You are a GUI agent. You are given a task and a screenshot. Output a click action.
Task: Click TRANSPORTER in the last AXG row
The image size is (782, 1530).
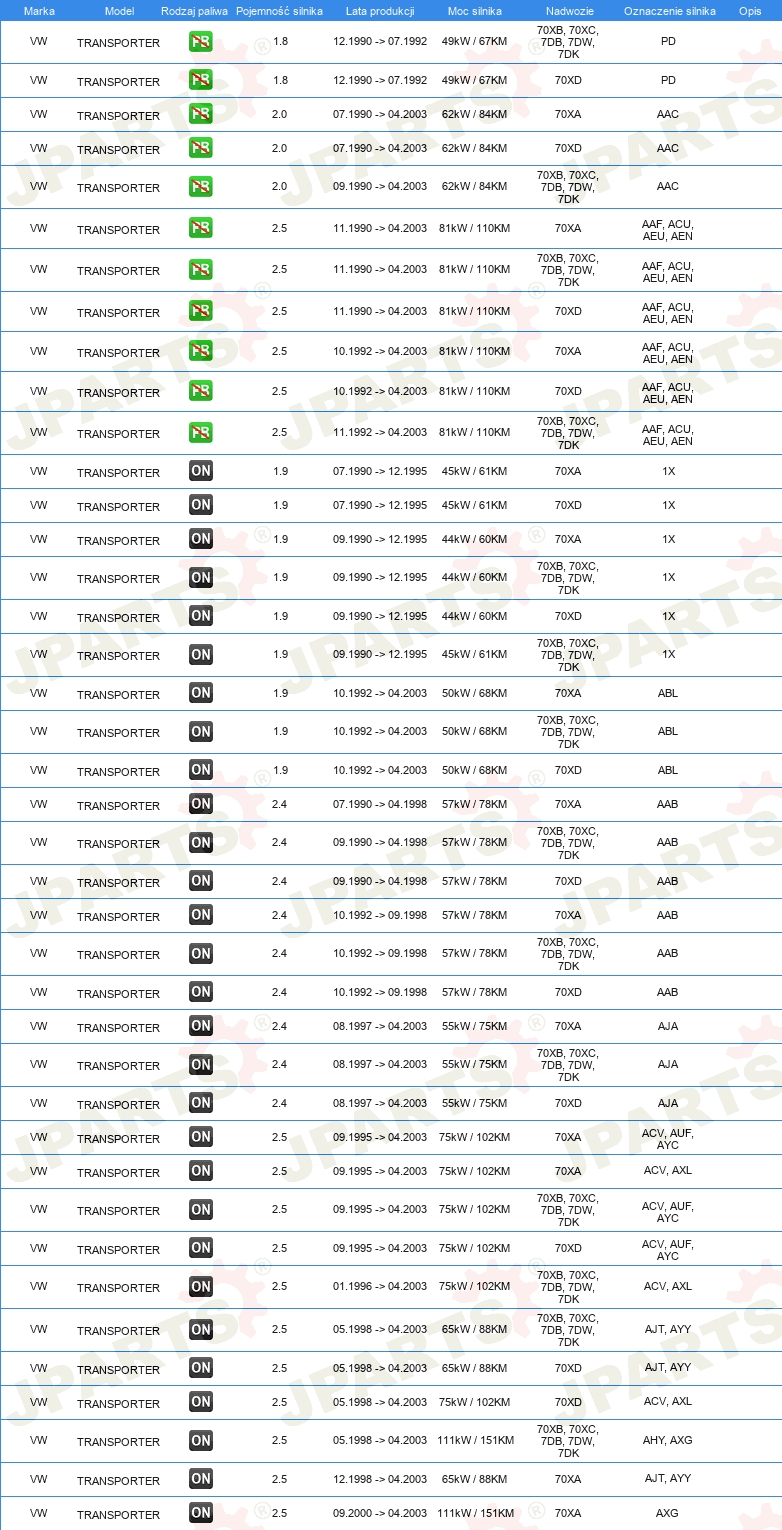(118, 1514)
